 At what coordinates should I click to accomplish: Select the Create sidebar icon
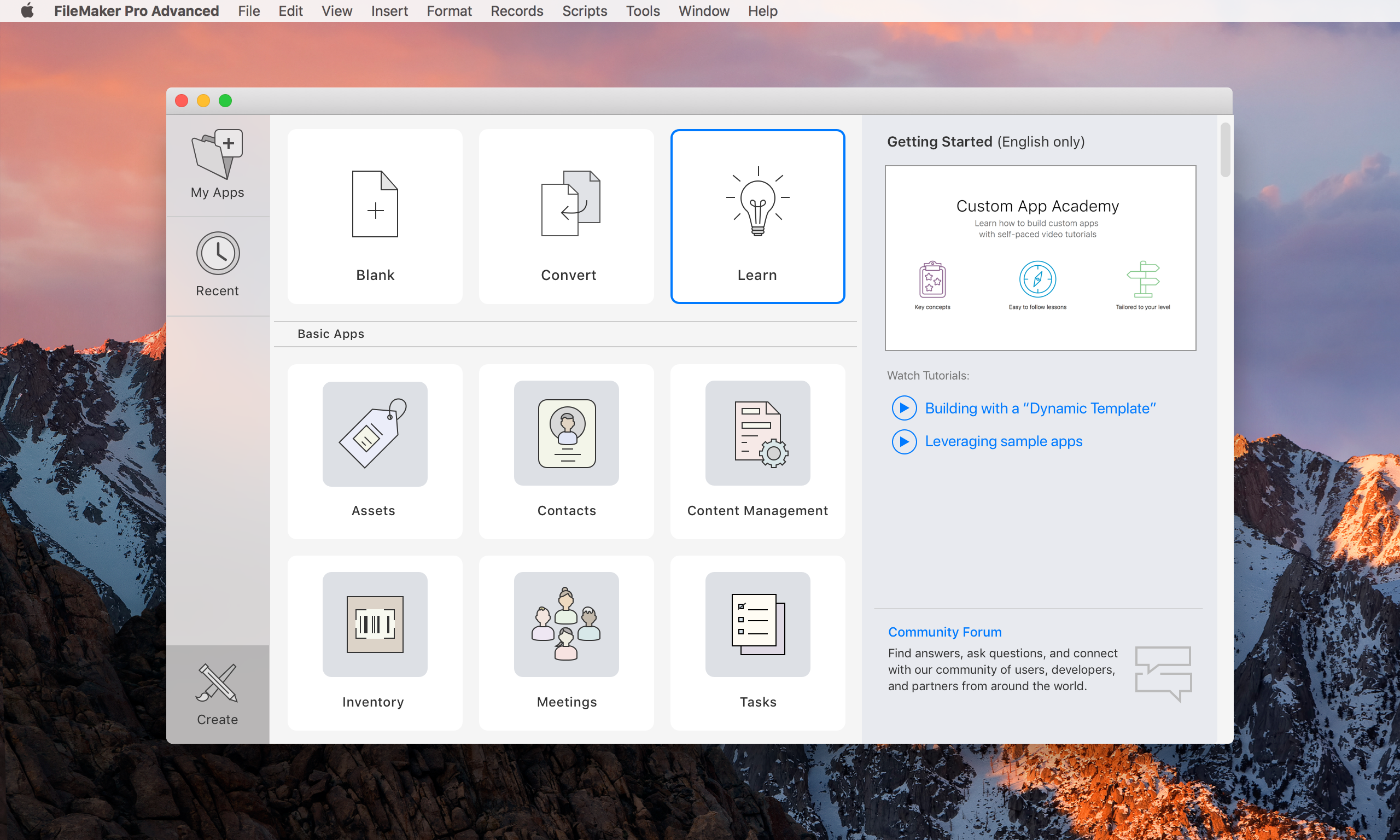[217, 694]
